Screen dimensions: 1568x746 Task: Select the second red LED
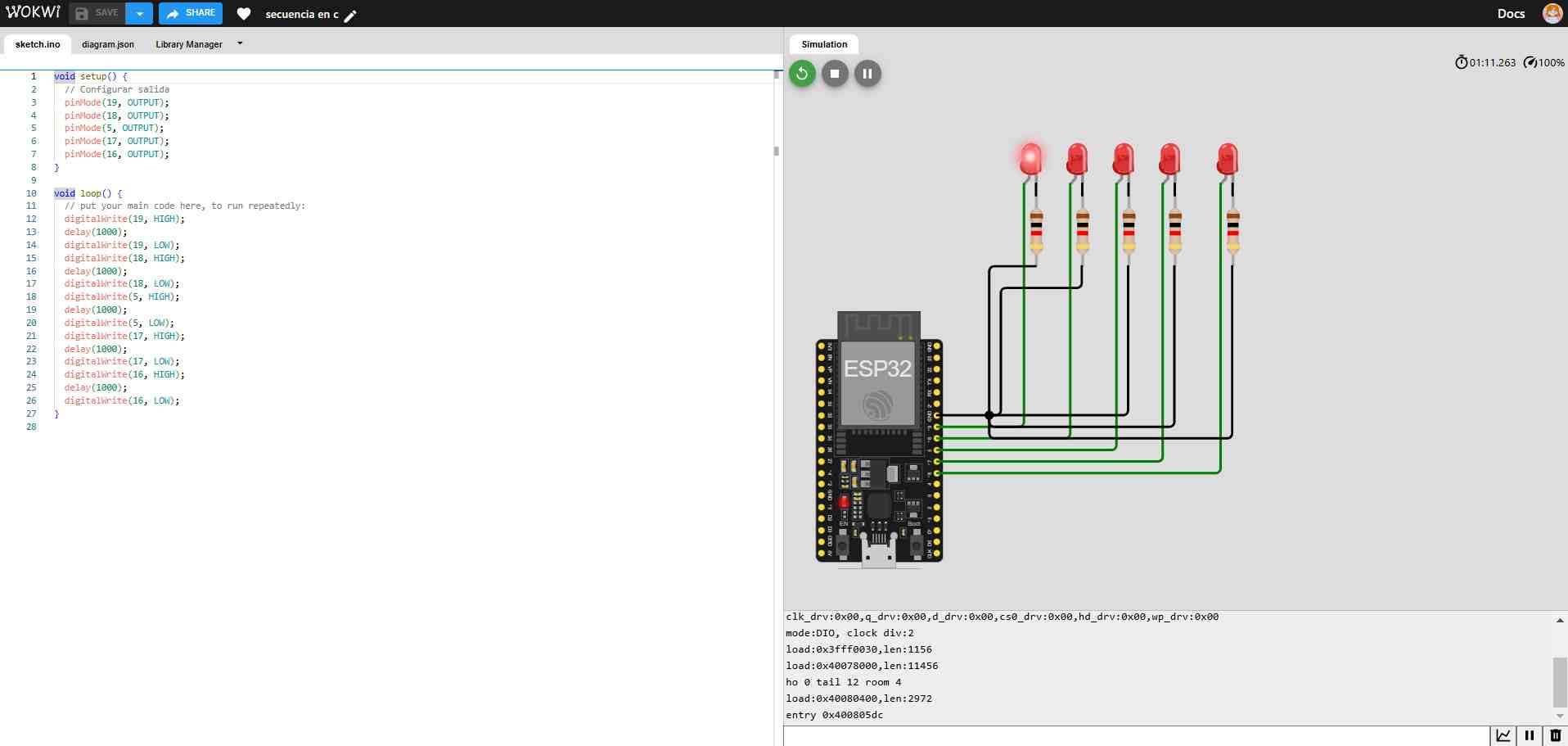tap(1077, 159)
